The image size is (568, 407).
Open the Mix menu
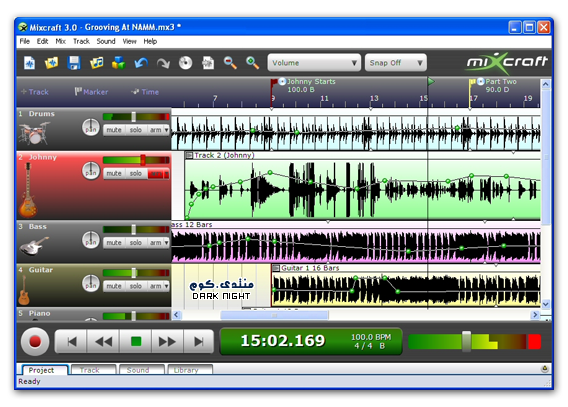pos(60,41)
